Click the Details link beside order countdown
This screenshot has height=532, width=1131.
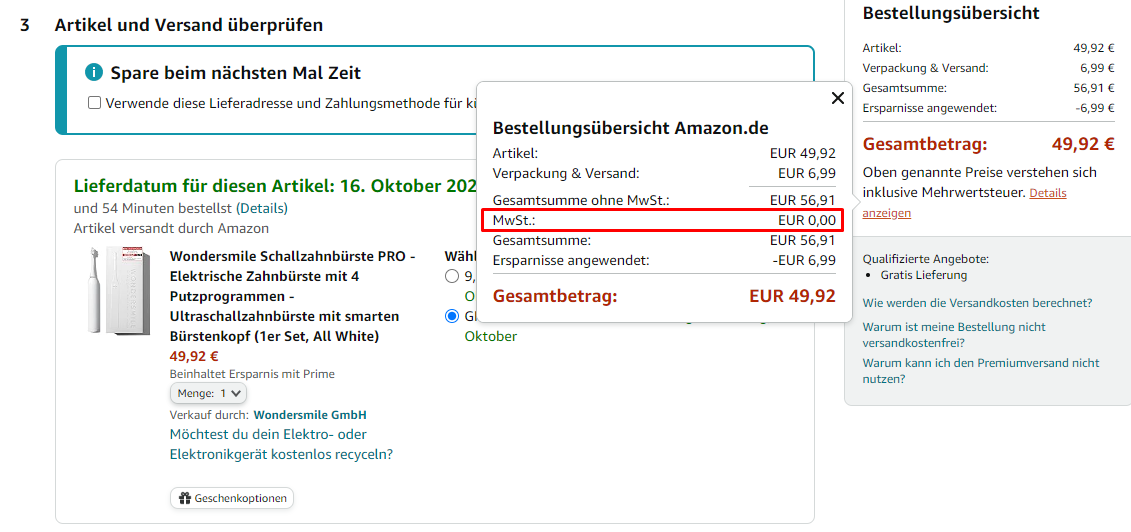tap(262, 208)
